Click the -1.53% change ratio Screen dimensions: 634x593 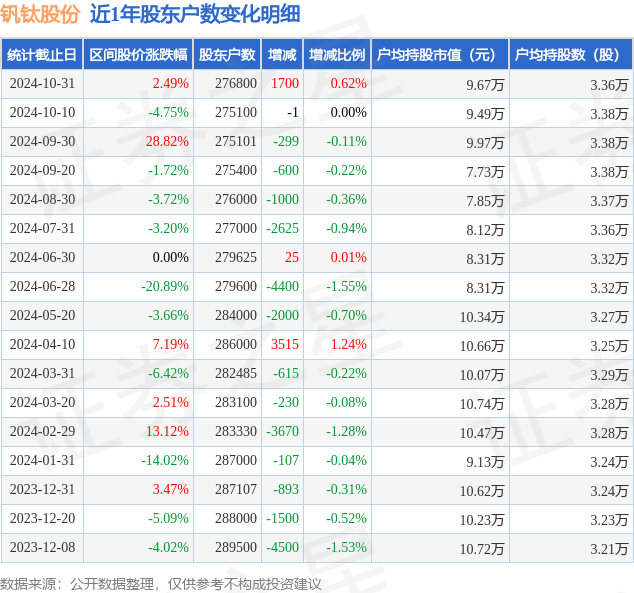(346, 547)
